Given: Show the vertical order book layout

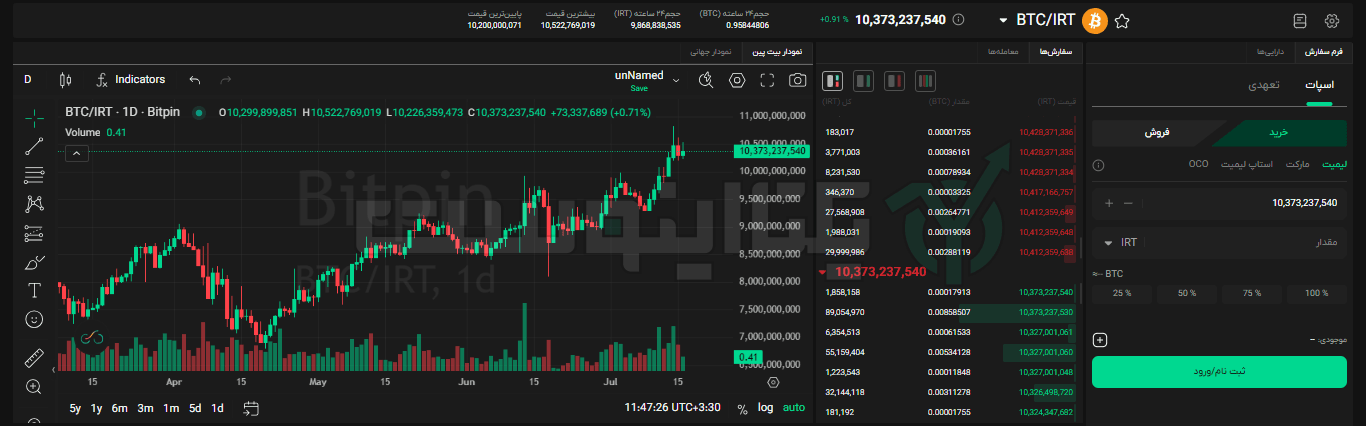Looking at the screenshot, I should click(926, 80).
